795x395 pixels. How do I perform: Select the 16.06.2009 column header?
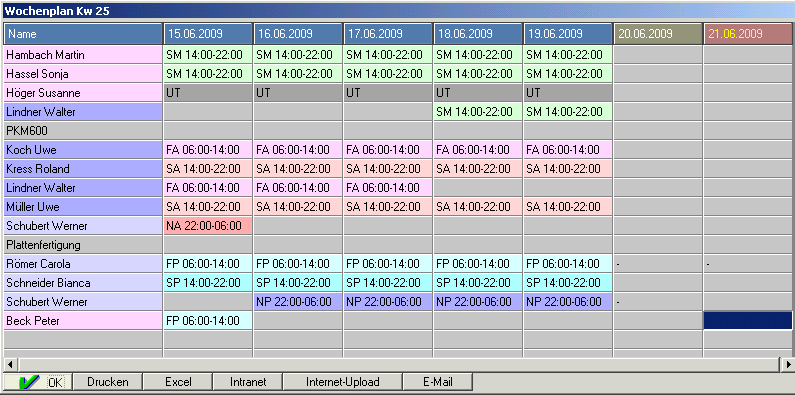coord(298,34)
